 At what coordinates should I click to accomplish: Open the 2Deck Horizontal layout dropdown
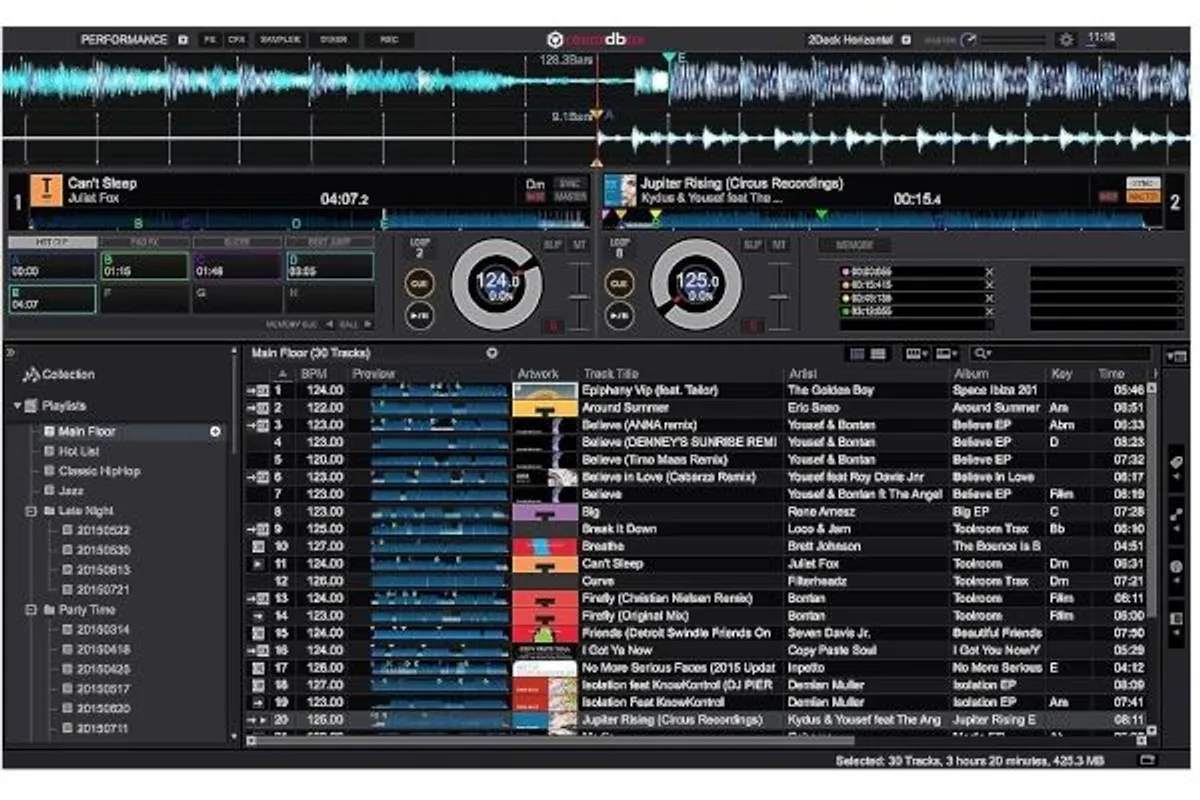[x=905, y=37]
